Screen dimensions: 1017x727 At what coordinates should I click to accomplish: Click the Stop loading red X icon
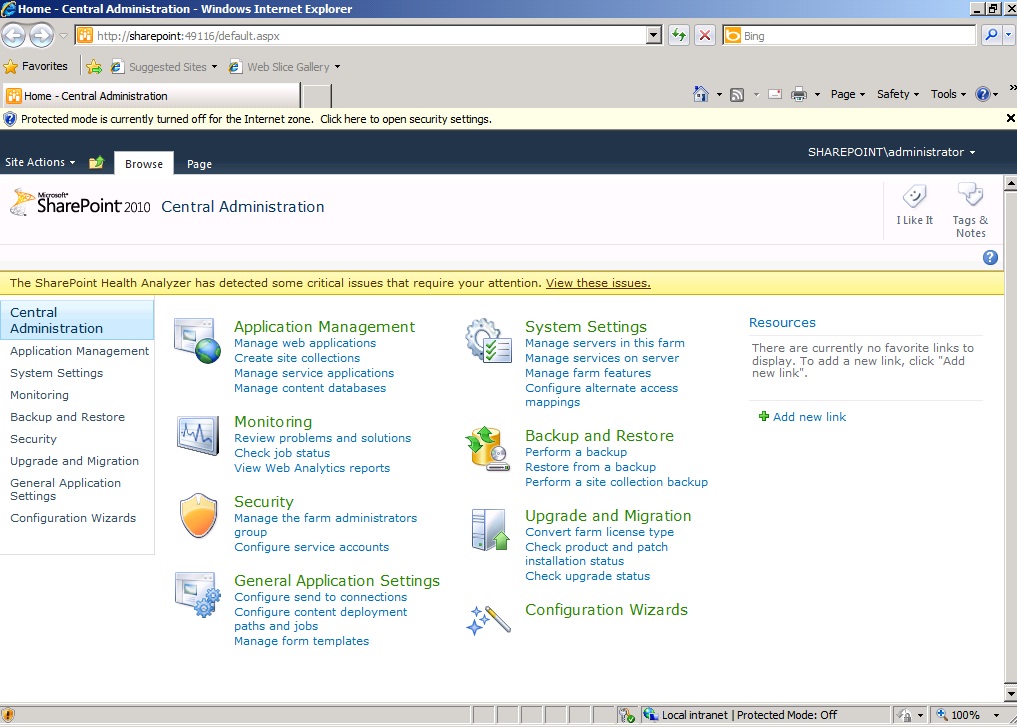coord(704,35)
